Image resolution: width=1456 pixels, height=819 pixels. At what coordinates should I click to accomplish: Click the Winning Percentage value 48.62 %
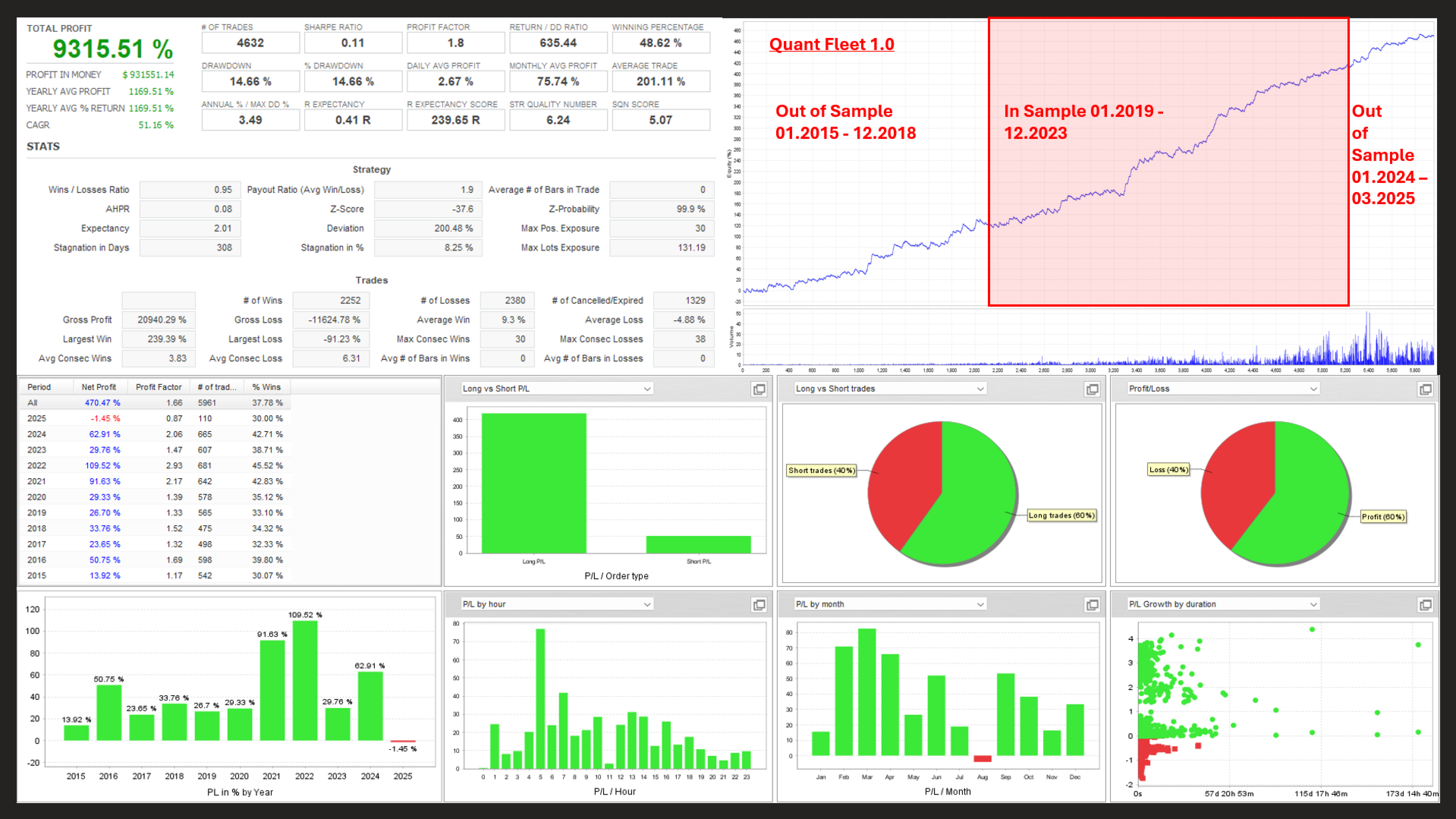point(661,43)
